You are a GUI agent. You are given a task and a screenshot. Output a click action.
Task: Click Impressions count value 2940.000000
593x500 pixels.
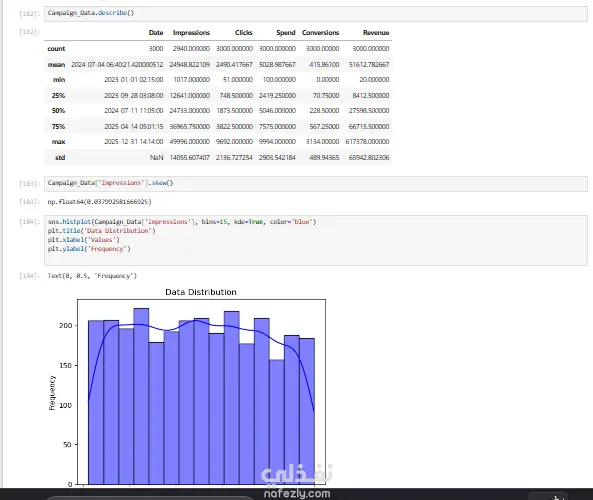pos(191,49)
